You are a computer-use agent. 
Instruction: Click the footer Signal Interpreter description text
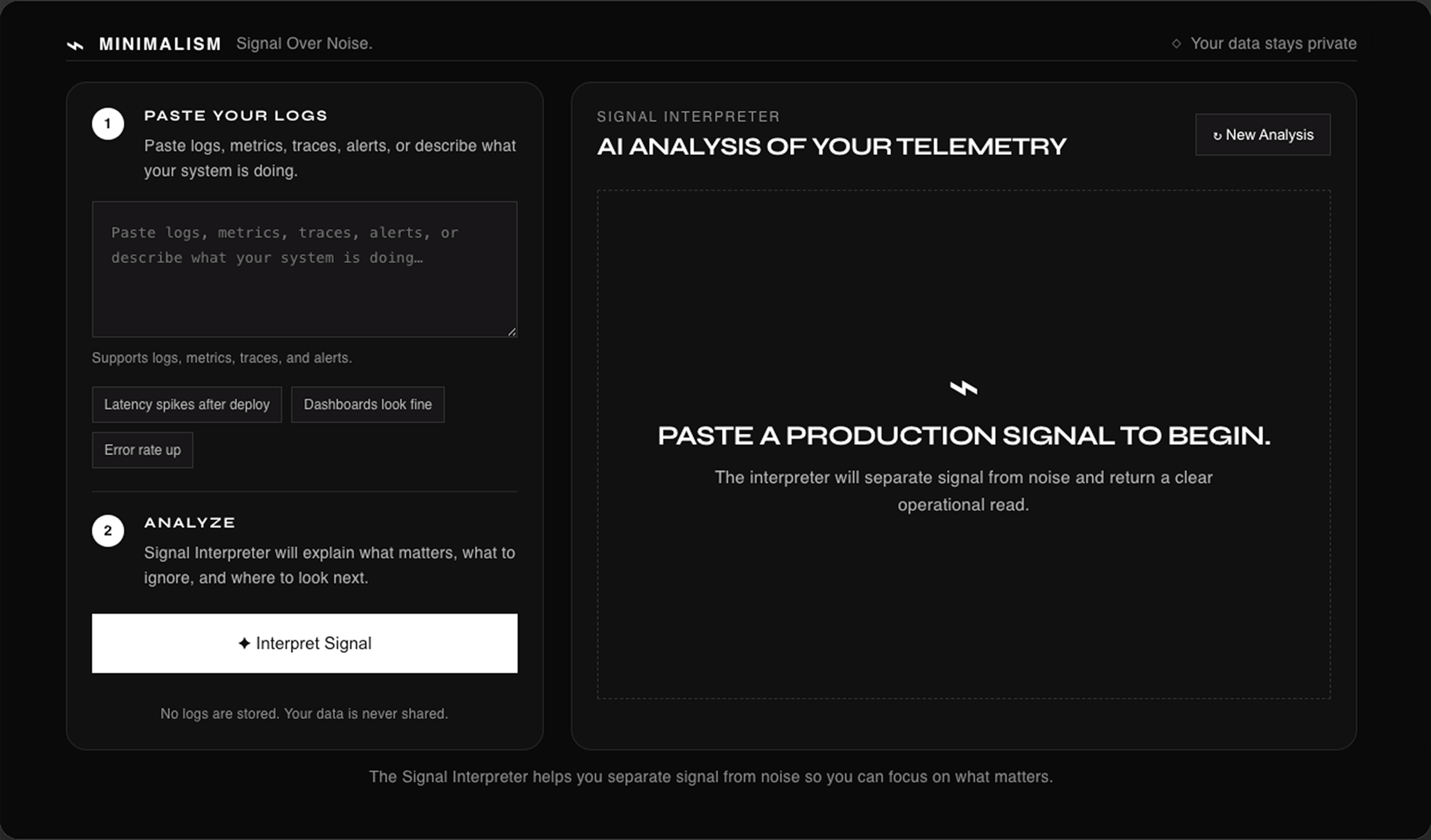tap(711, 776)
